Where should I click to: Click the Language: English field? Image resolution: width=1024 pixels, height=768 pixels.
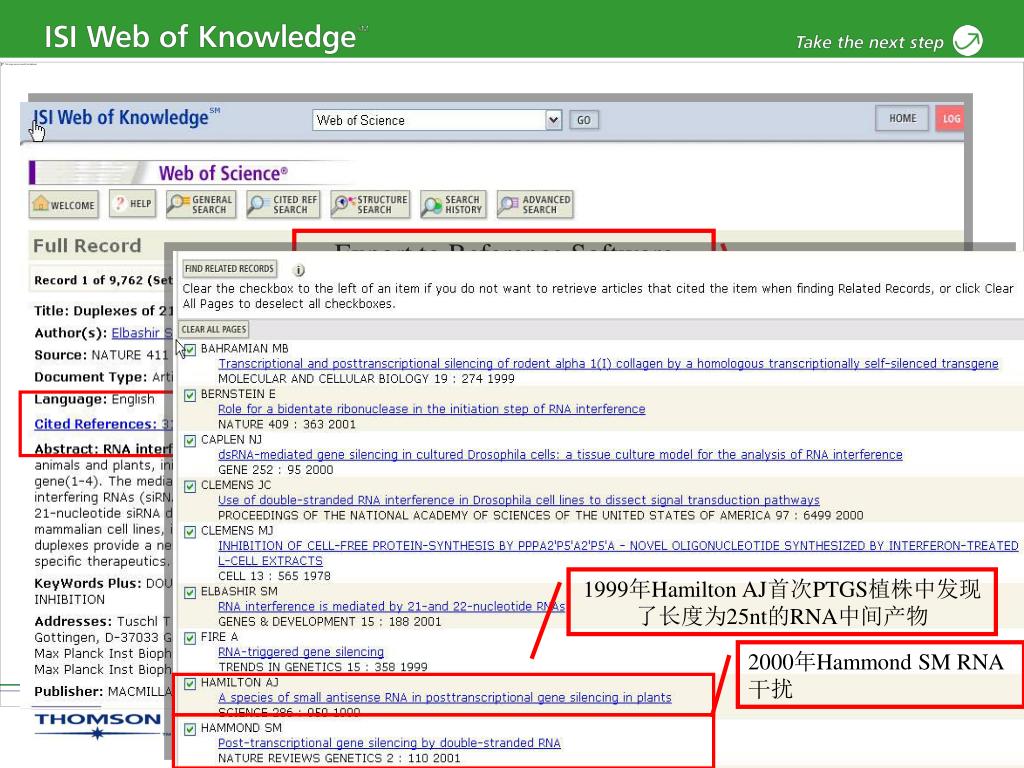pyautogui.click(x=95, y=399)
